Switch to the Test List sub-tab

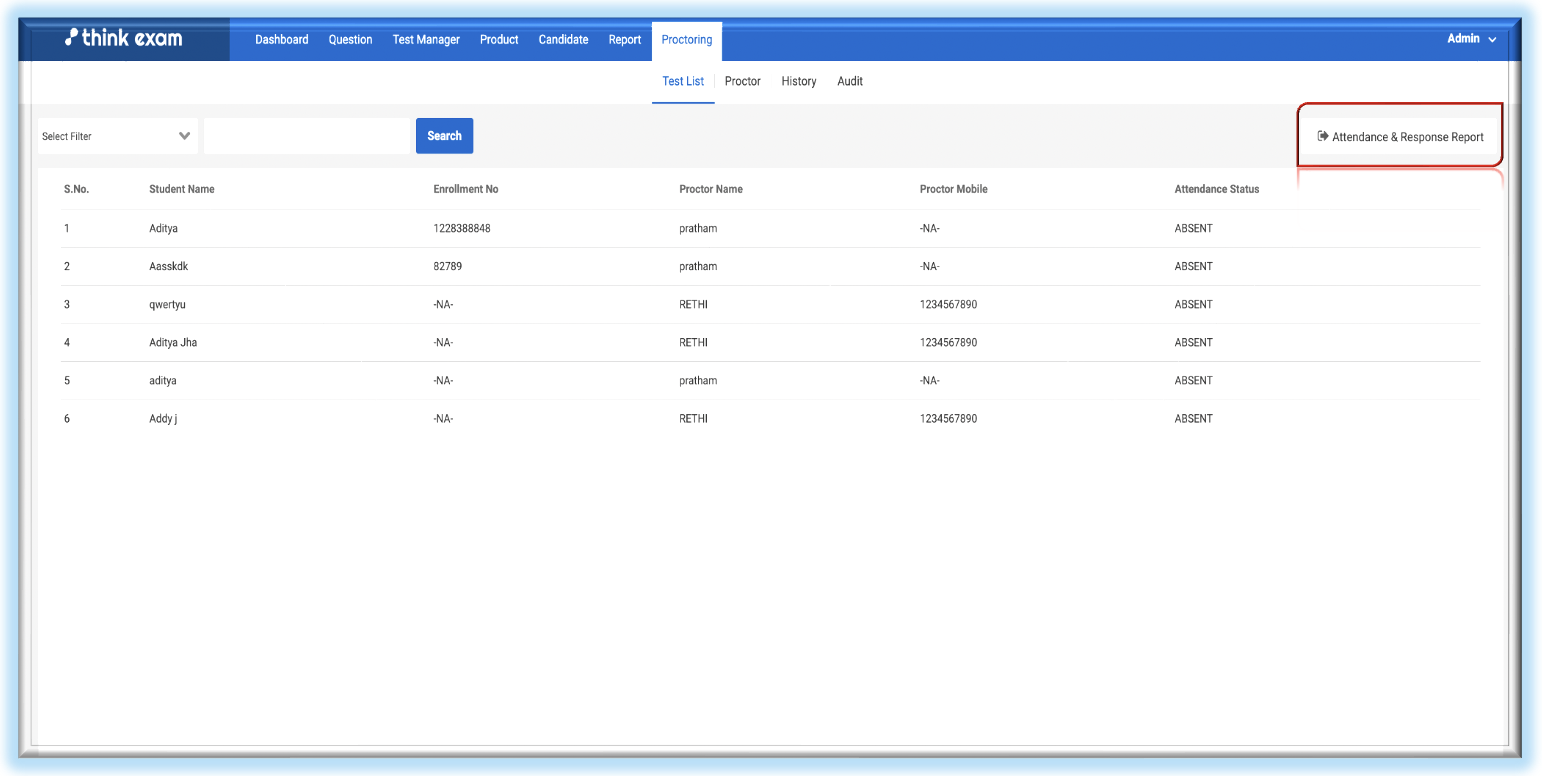[x=683, y=81]
